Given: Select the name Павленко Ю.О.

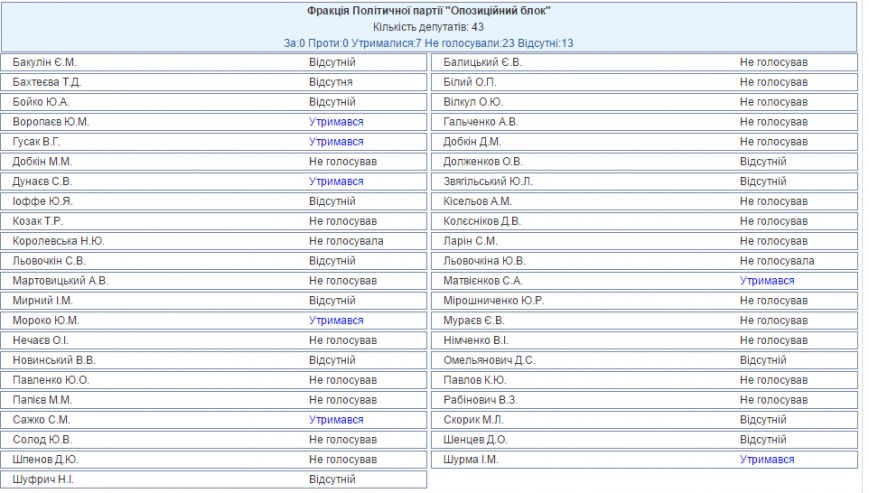Looking at the screenshot, I should tap(50, 381).
